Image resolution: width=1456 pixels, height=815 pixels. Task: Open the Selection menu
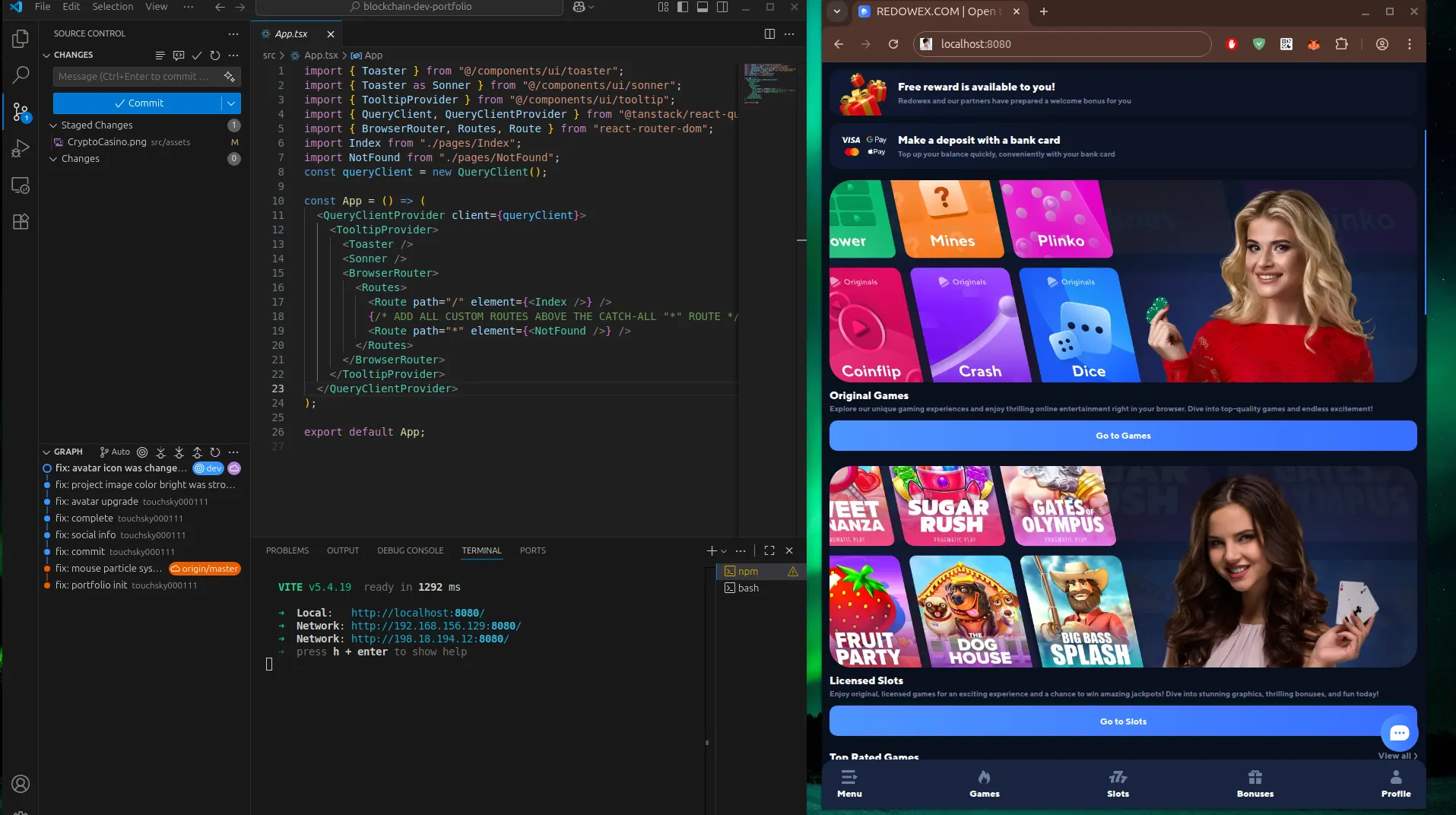pos(113,7)
